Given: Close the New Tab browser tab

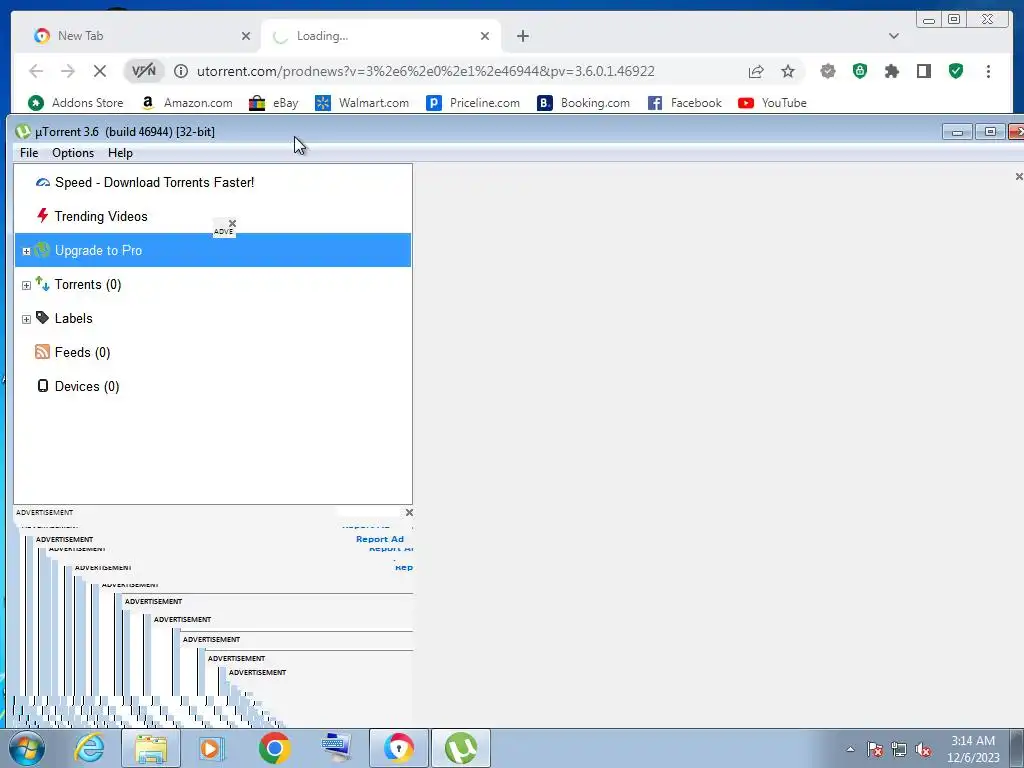Looking at the screenshot, I should pos(246,36).
